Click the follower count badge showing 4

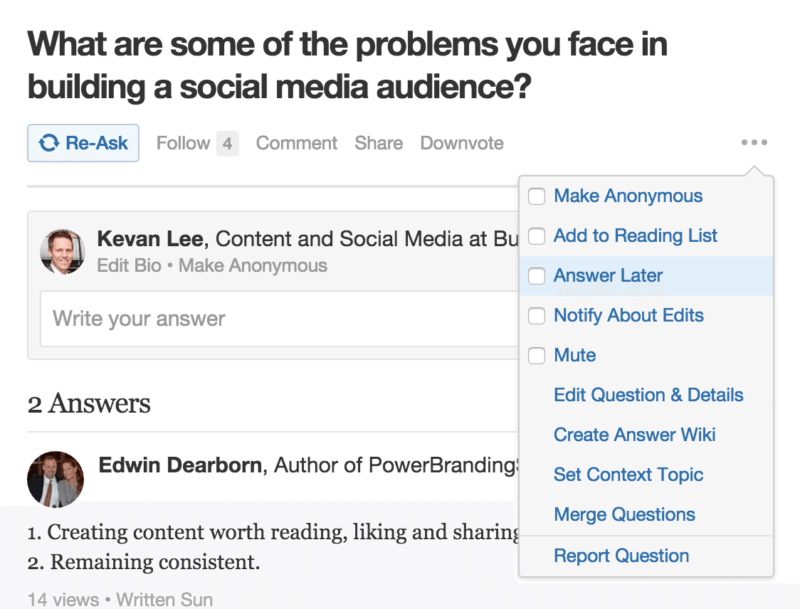(x=227, y=143)
